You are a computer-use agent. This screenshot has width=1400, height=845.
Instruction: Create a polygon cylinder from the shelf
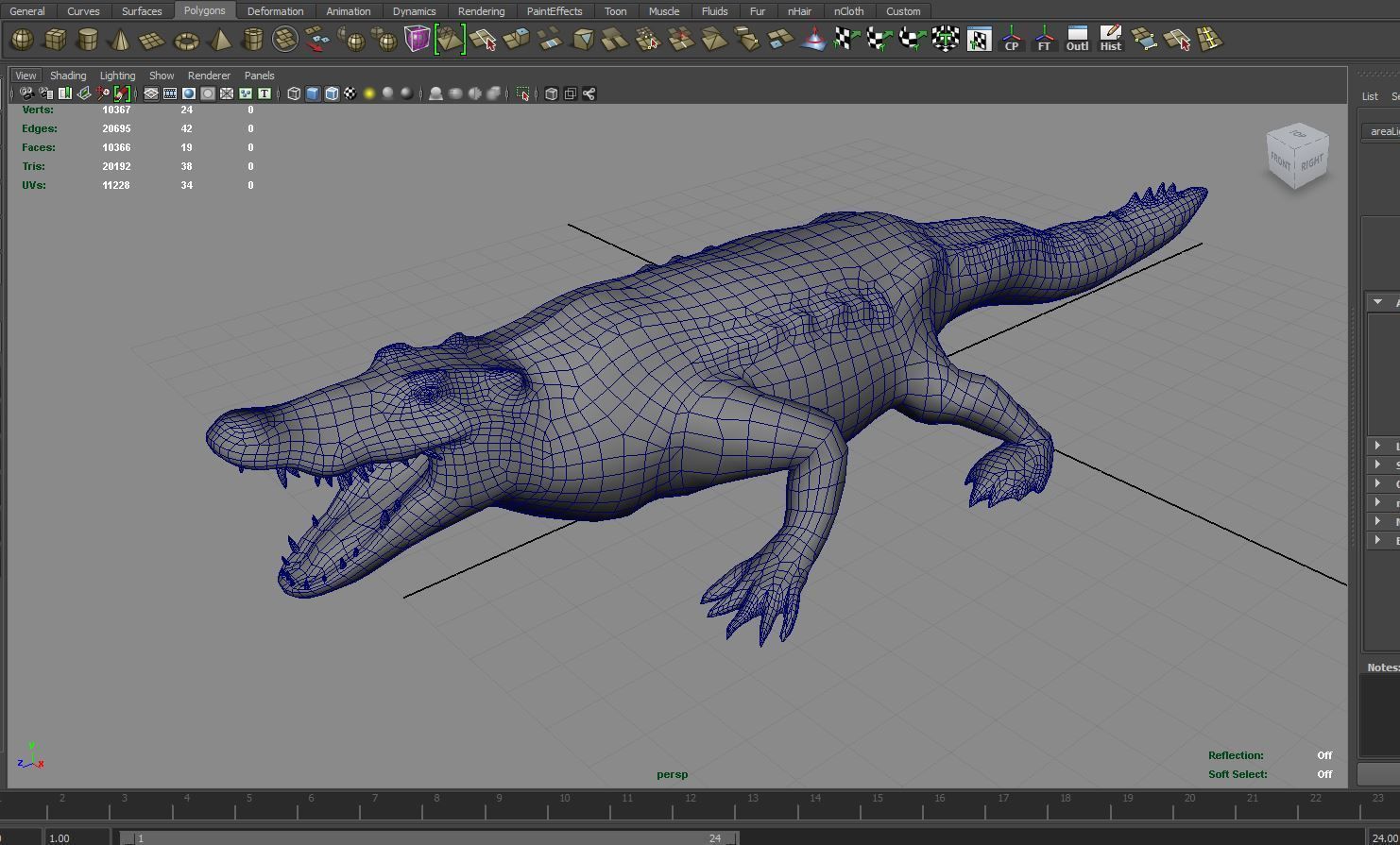pyautogui.click(x=88, y=40)
